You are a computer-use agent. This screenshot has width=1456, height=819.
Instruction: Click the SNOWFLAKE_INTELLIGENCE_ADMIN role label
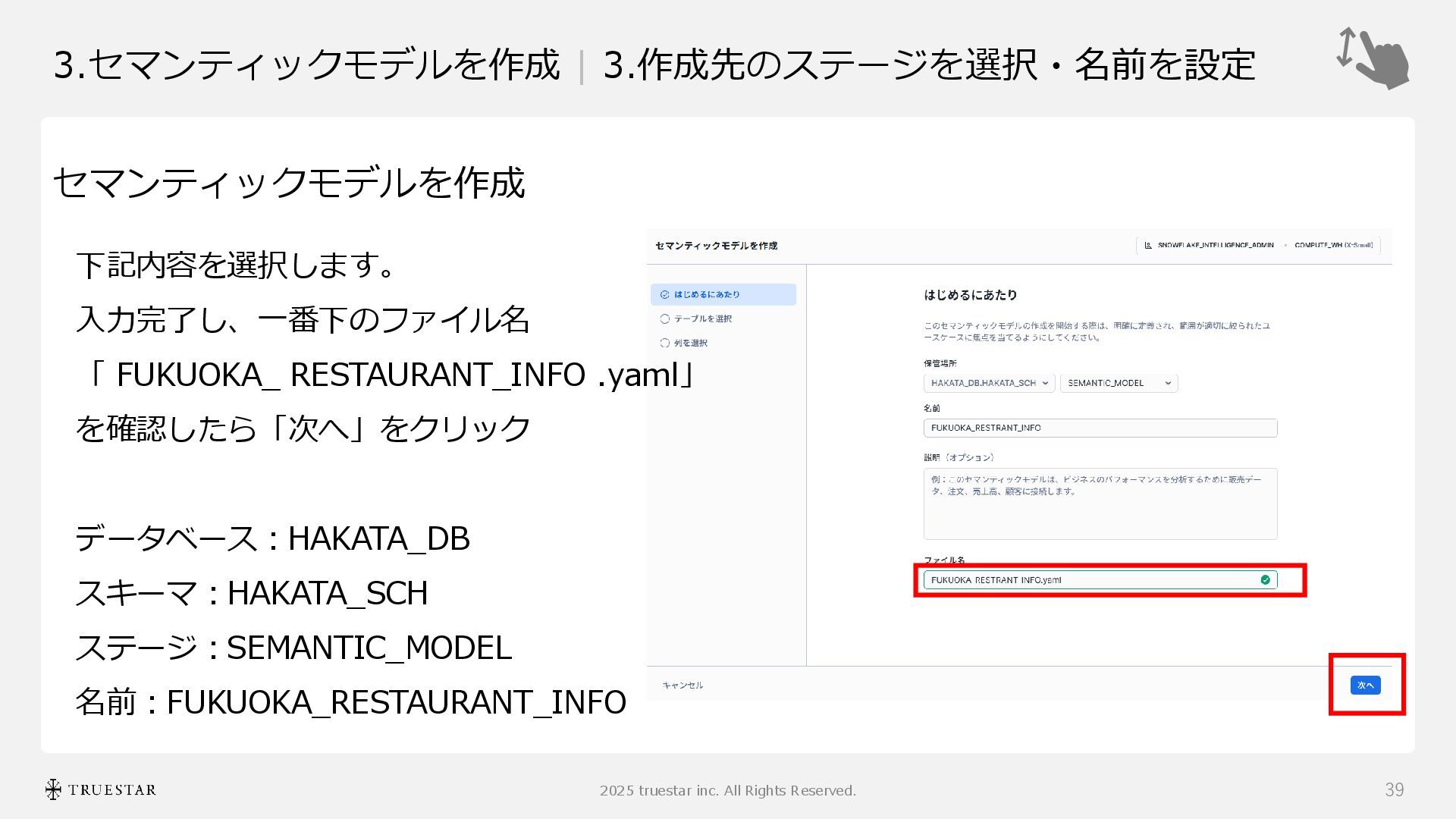1216,245
